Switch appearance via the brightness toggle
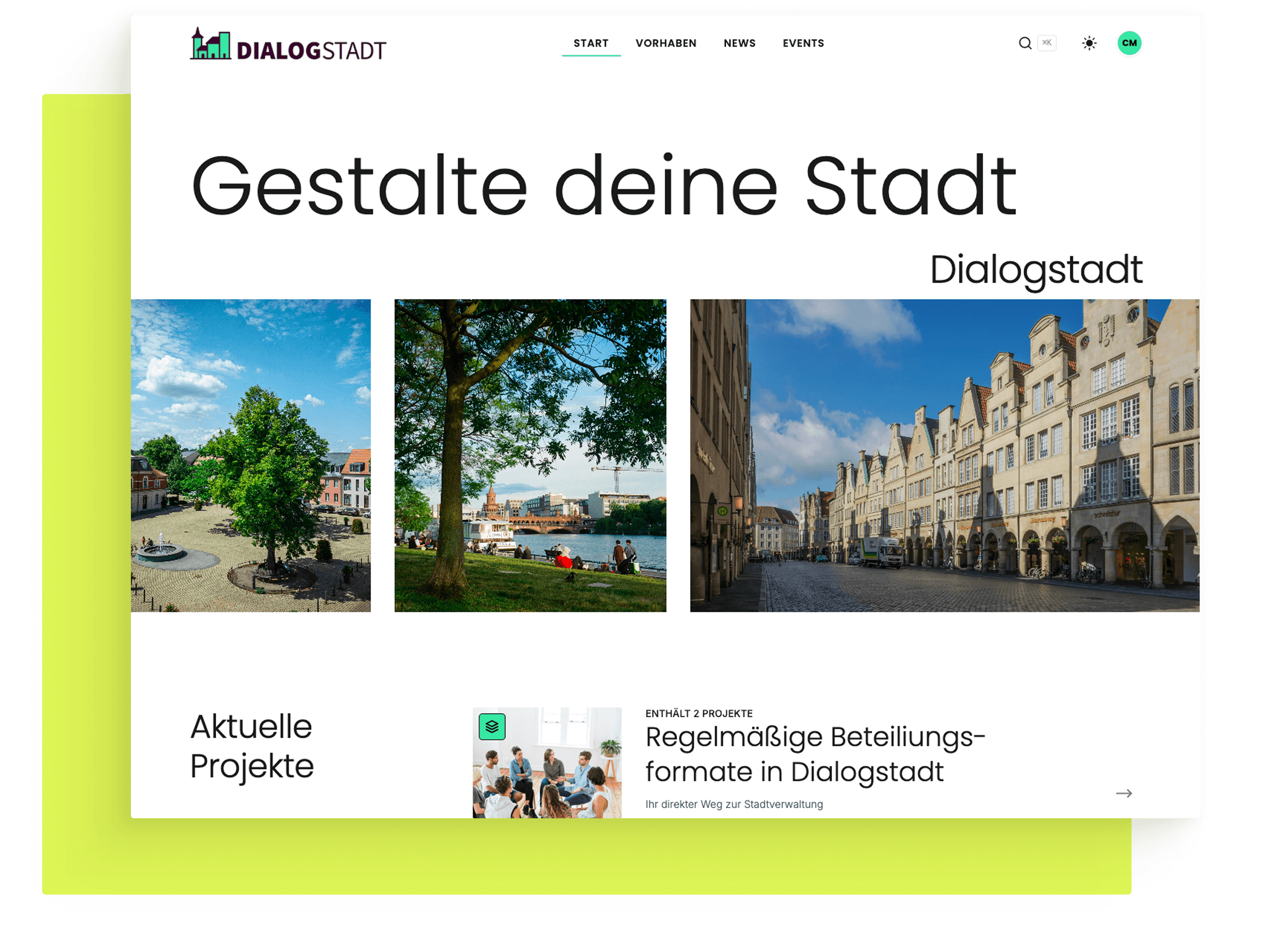The image size is (1288, 941). 1088,43
